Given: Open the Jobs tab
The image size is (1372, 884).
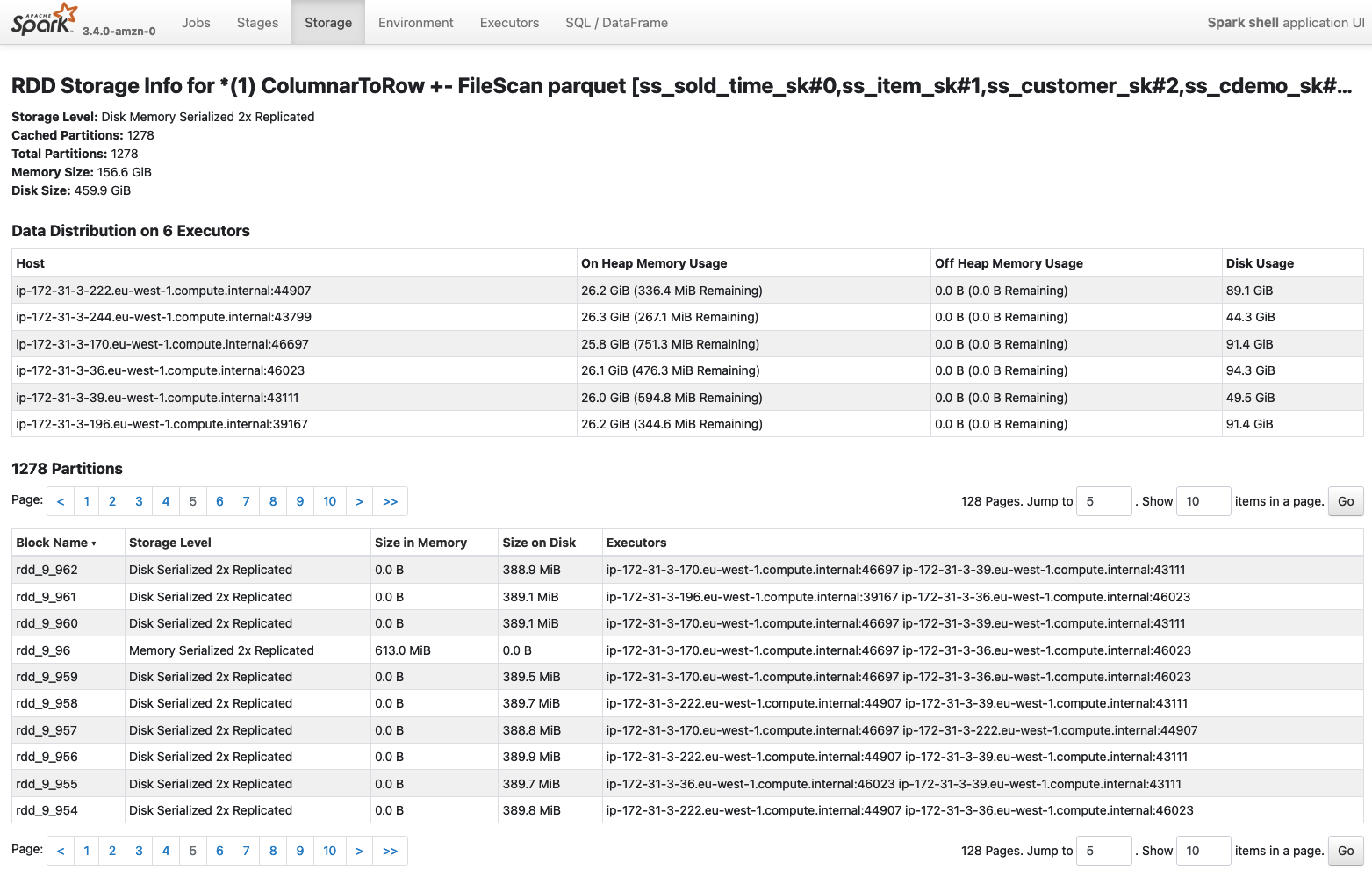Looking at the screenshot, I should 196,23.
